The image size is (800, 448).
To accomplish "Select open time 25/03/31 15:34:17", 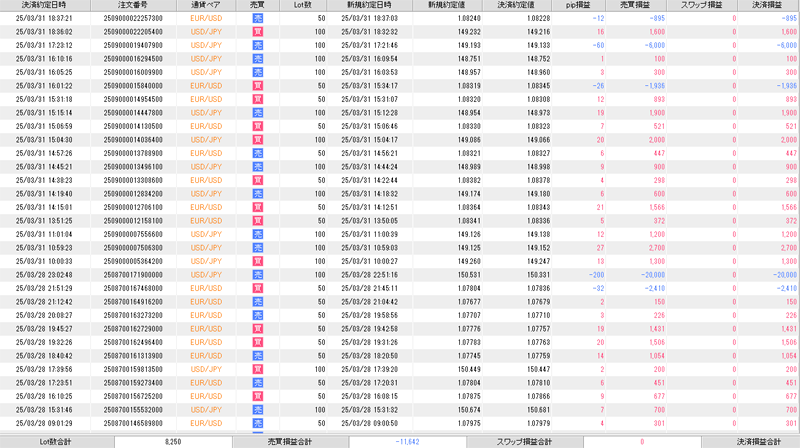I will click(x=369, y=86).
